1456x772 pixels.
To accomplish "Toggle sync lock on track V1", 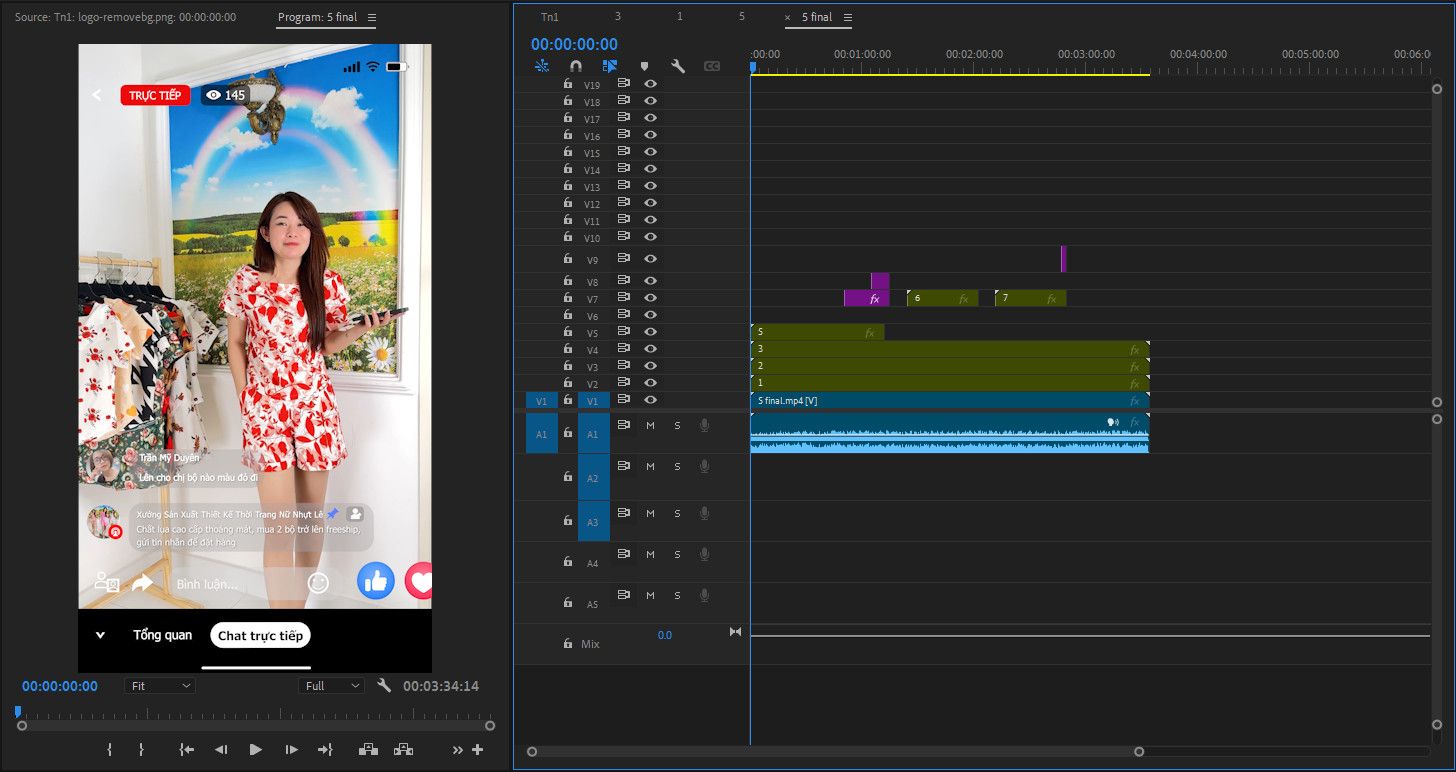I will 624,400.
